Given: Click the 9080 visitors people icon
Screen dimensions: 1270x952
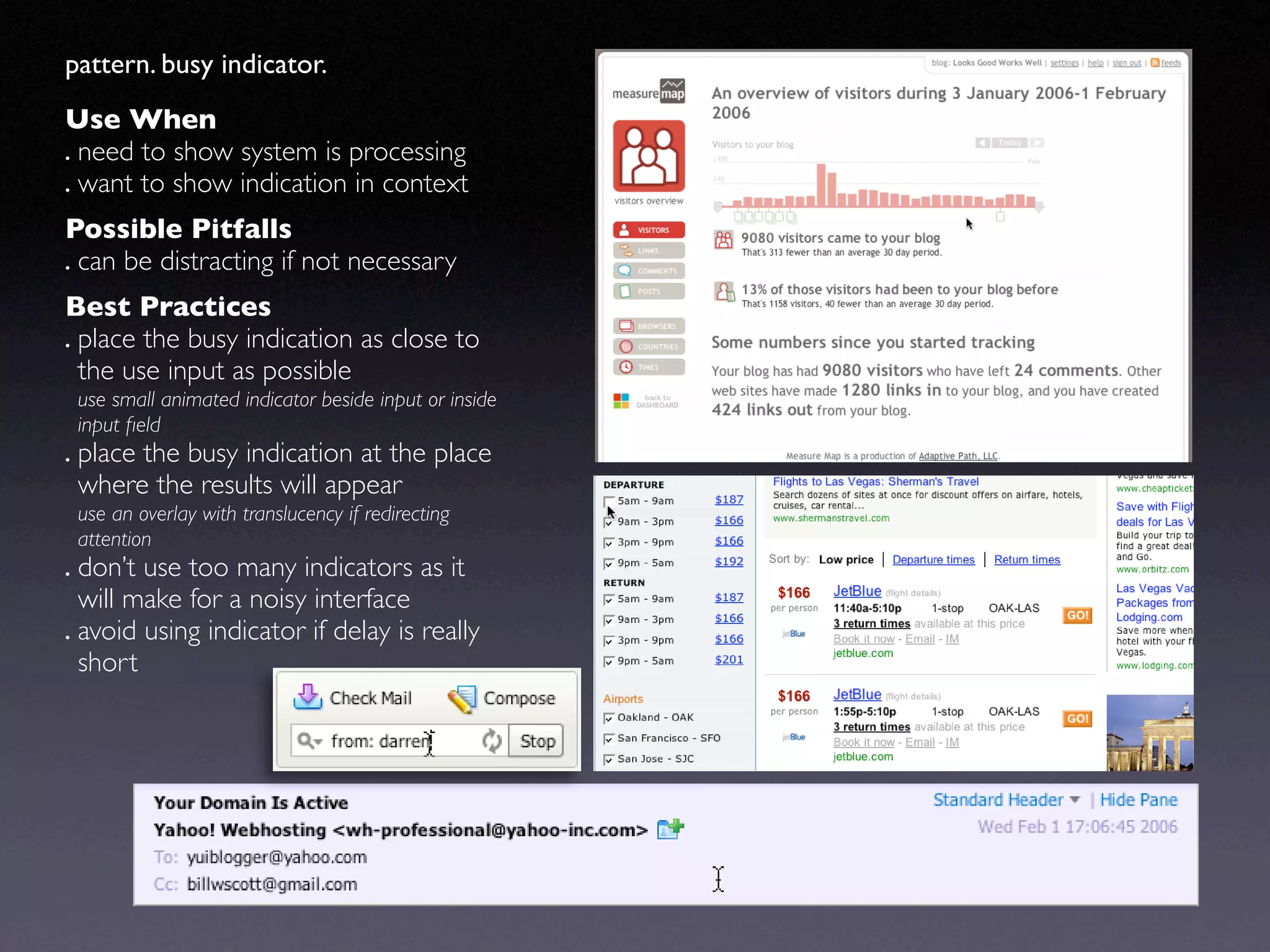Looking at the screenshot, I should coord(724,240).
